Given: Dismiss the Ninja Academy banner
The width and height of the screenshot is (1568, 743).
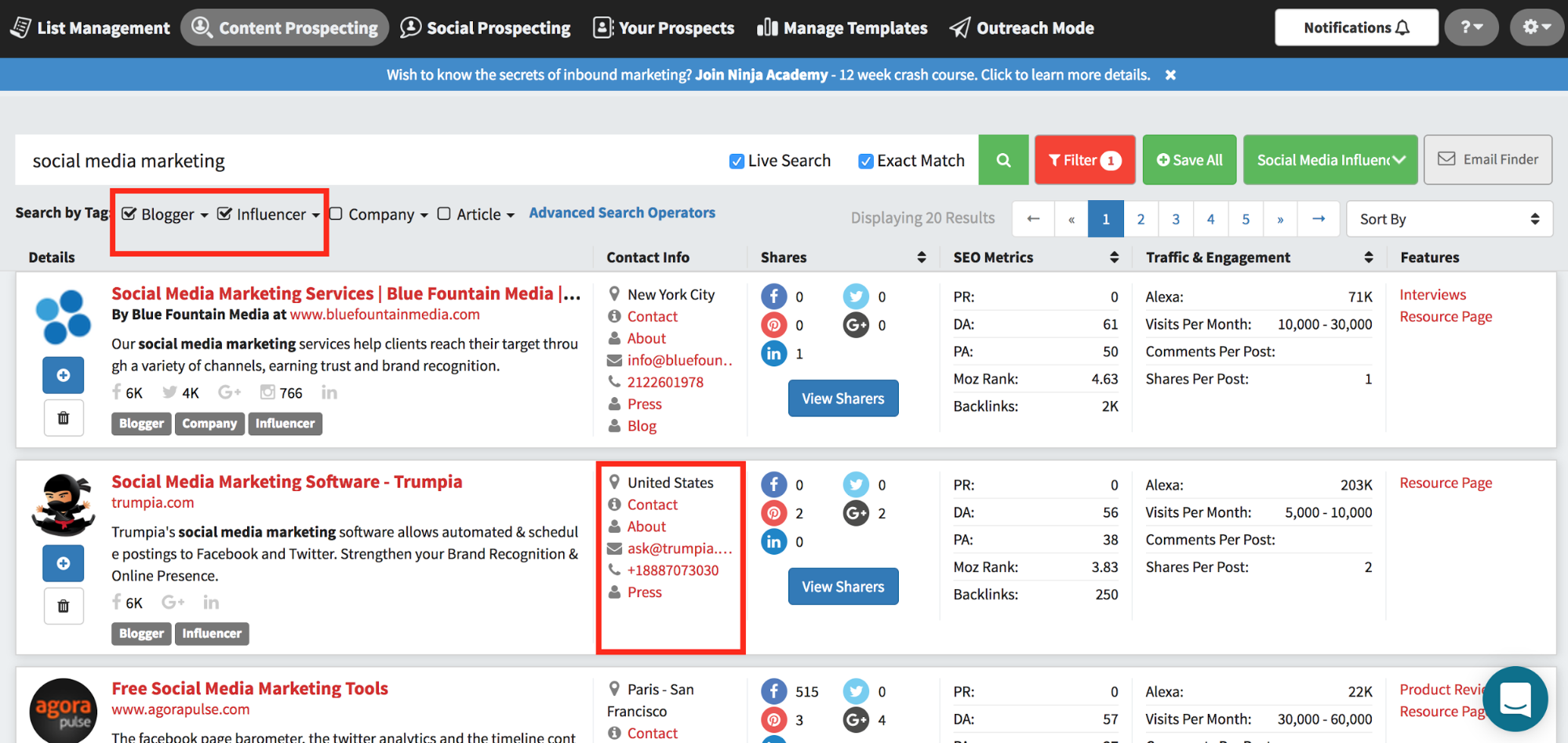Looking at the screenshot, I should [x=1170, y=75].
